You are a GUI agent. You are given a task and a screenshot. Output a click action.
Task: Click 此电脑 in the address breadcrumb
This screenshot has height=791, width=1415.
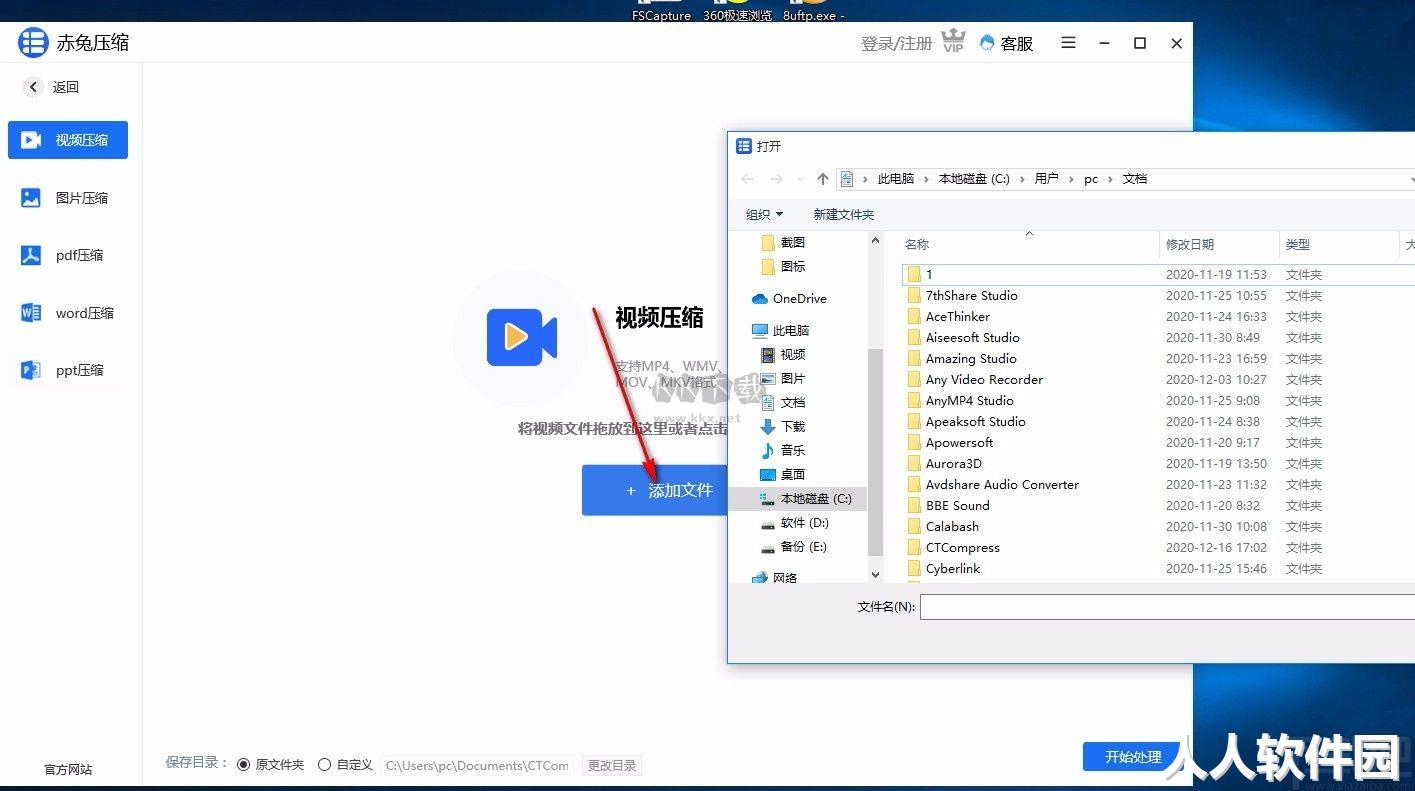(x=896, y=179)
